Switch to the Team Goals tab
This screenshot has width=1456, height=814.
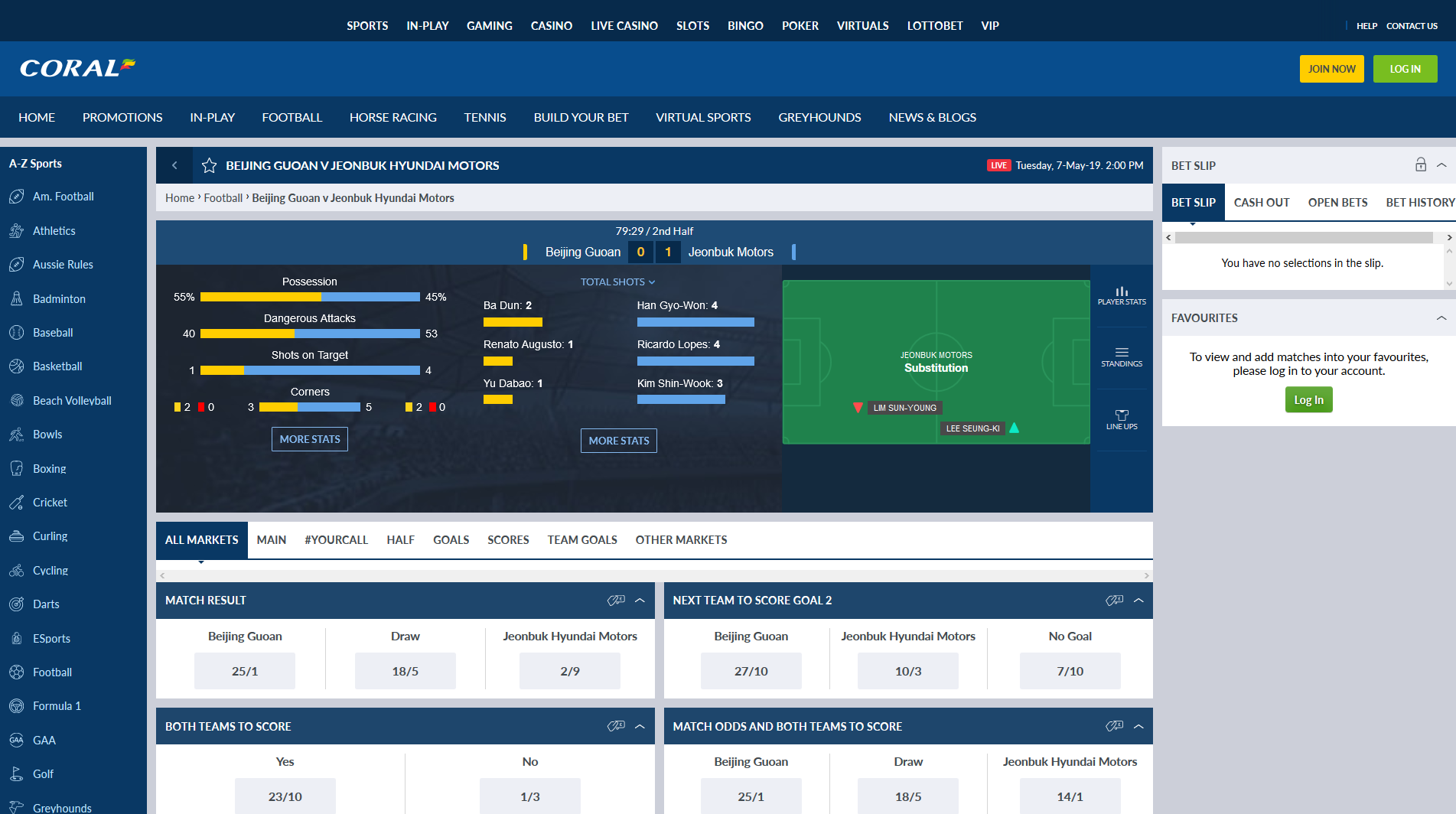tap(582, 540)
